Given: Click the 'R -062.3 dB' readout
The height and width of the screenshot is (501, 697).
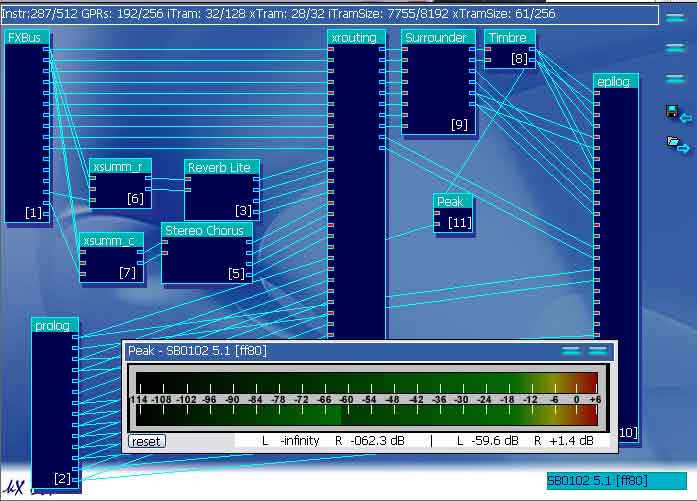Looking at the screenshot, I should point(370,441).
